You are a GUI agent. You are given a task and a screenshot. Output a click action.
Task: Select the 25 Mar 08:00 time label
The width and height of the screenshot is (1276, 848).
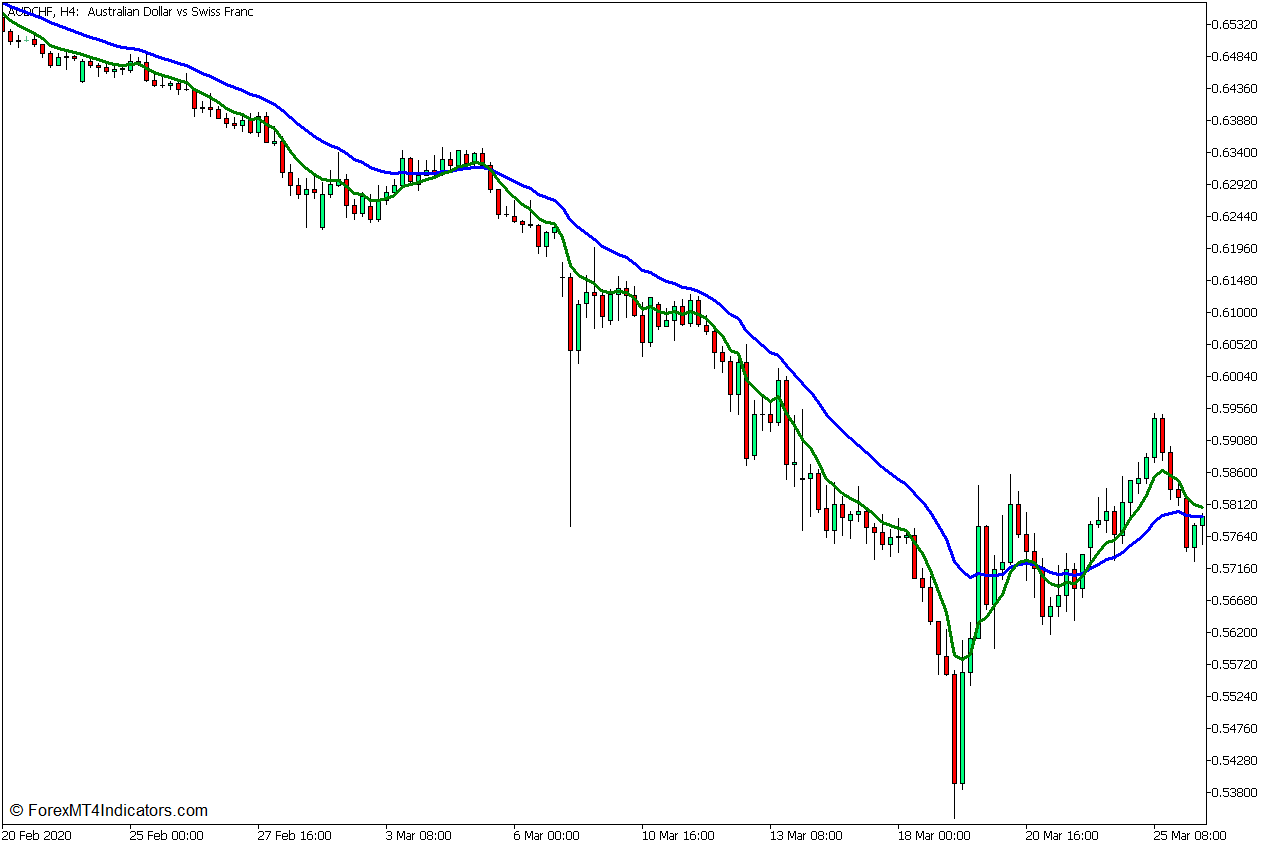[1190, 835]
